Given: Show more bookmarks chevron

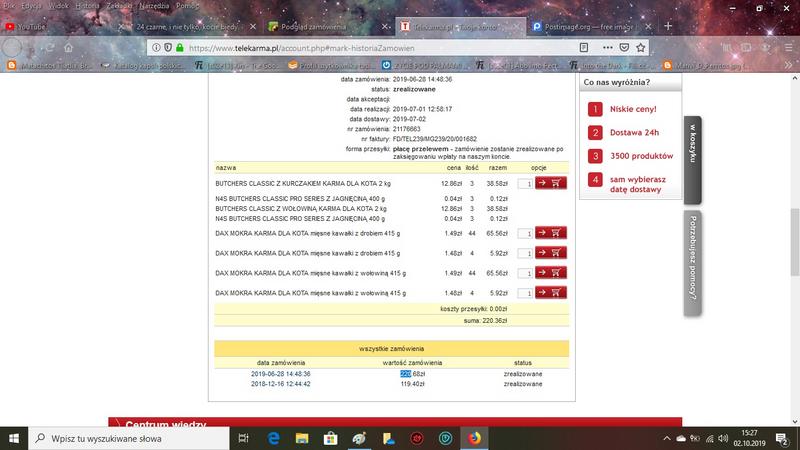Looking at the screenshot, I should (788, 65).
